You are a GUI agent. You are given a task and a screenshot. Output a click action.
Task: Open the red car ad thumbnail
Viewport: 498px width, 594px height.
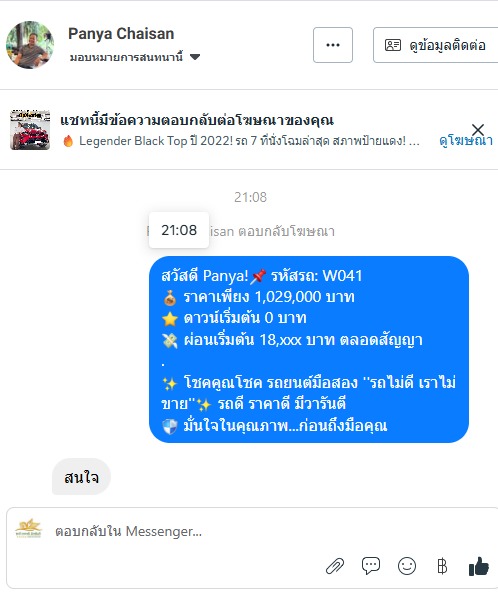coord(30,130)
